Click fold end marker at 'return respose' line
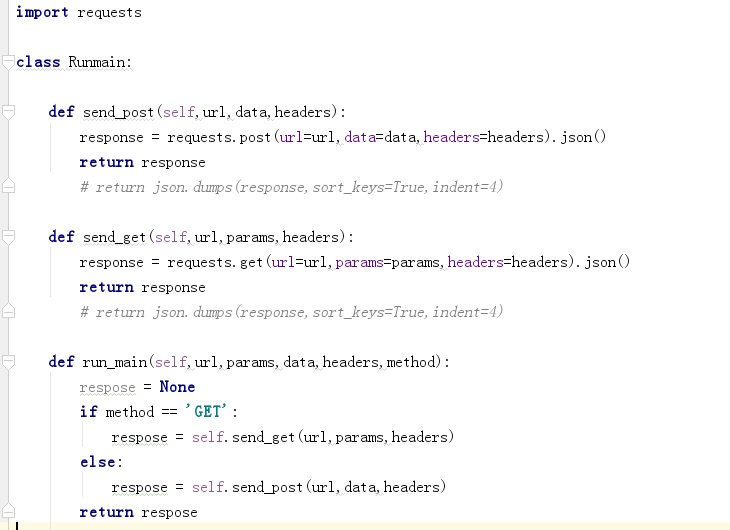Viewport: 730px width, 530px height. click(8, 511)
